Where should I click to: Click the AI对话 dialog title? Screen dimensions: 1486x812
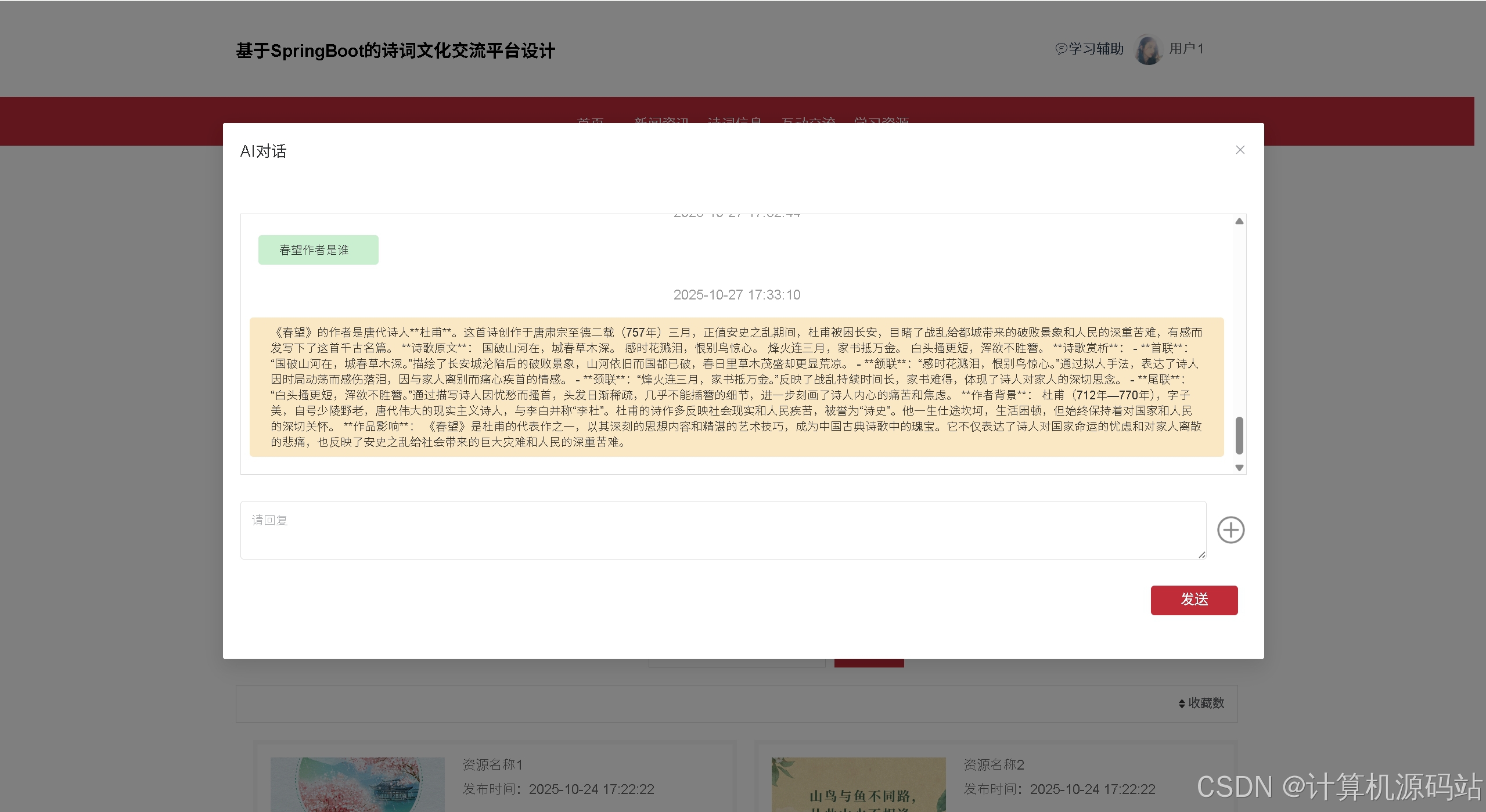coord(263,151)
